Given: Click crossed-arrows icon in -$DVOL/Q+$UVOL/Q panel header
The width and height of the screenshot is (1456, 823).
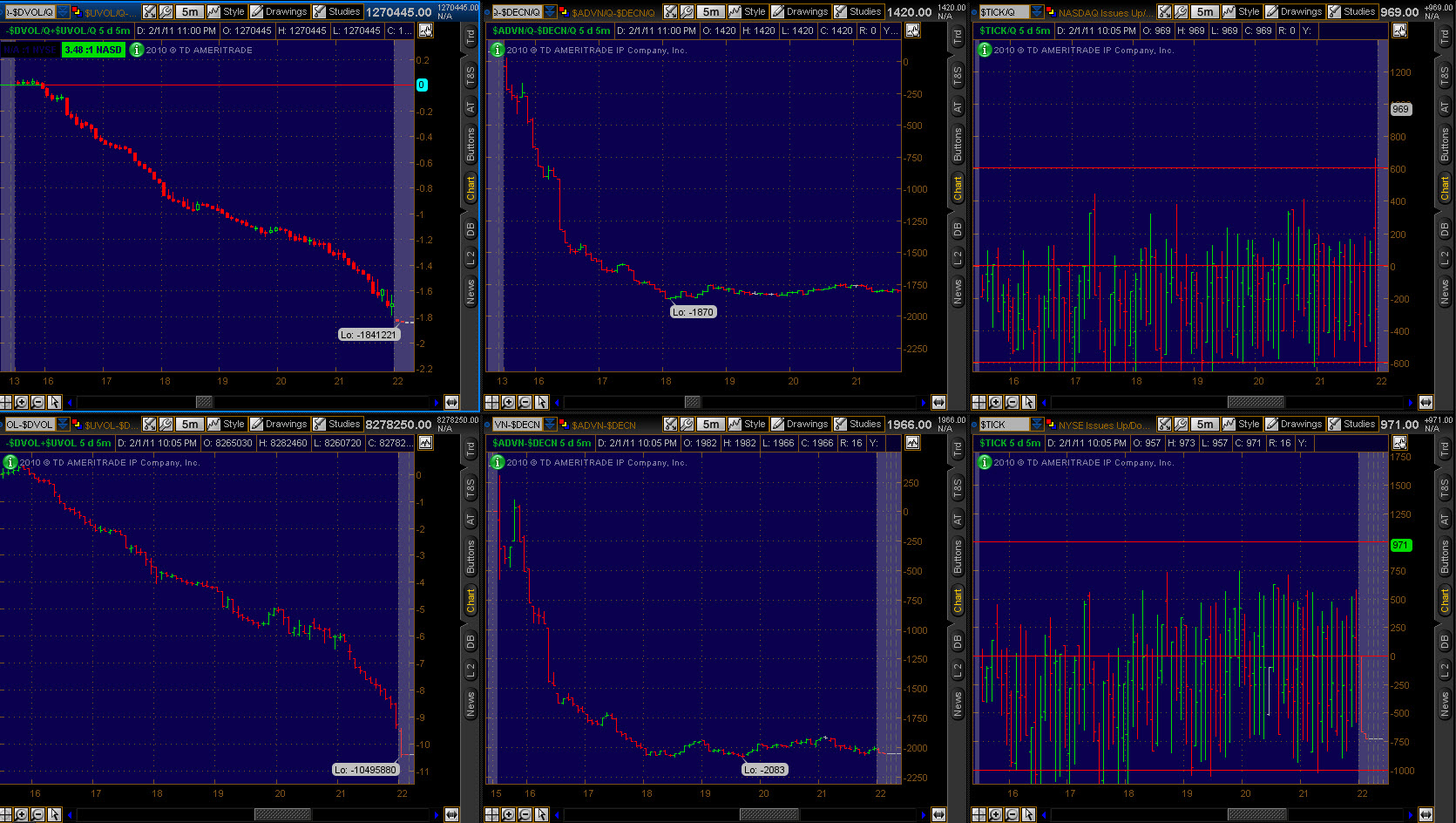Looking at the screenshot, I should (150, 11).
